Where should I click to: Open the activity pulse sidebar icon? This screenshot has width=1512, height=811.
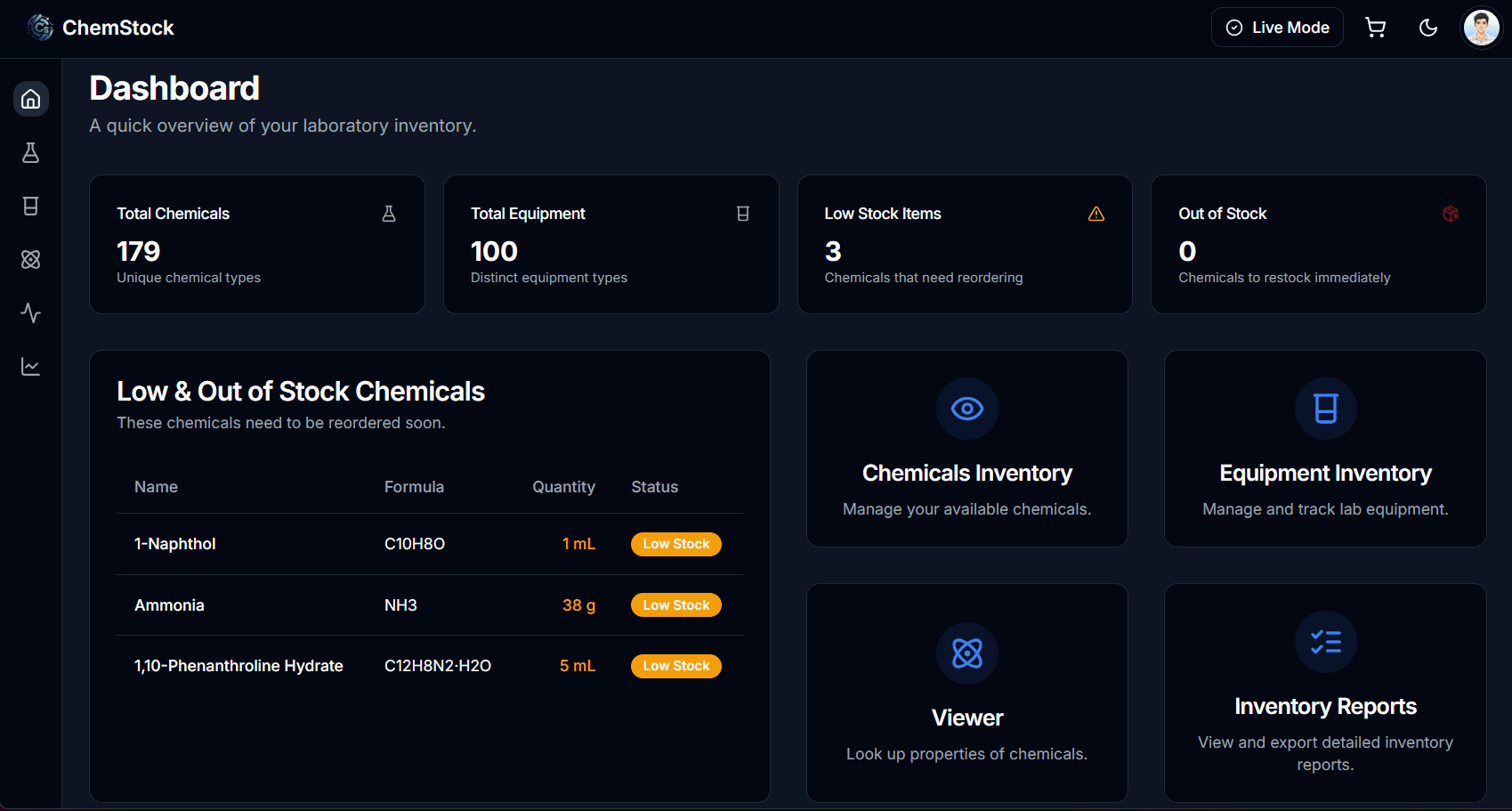point(30,313)
